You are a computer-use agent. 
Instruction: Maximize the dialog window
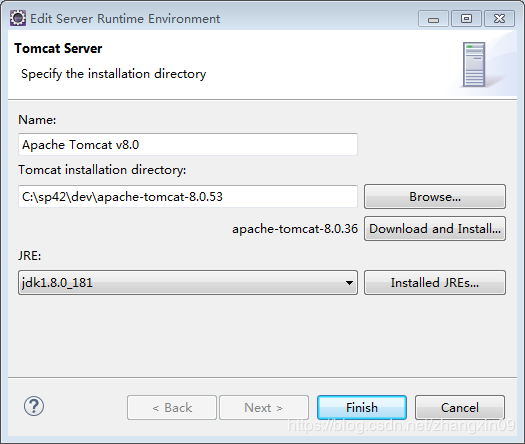466,18
